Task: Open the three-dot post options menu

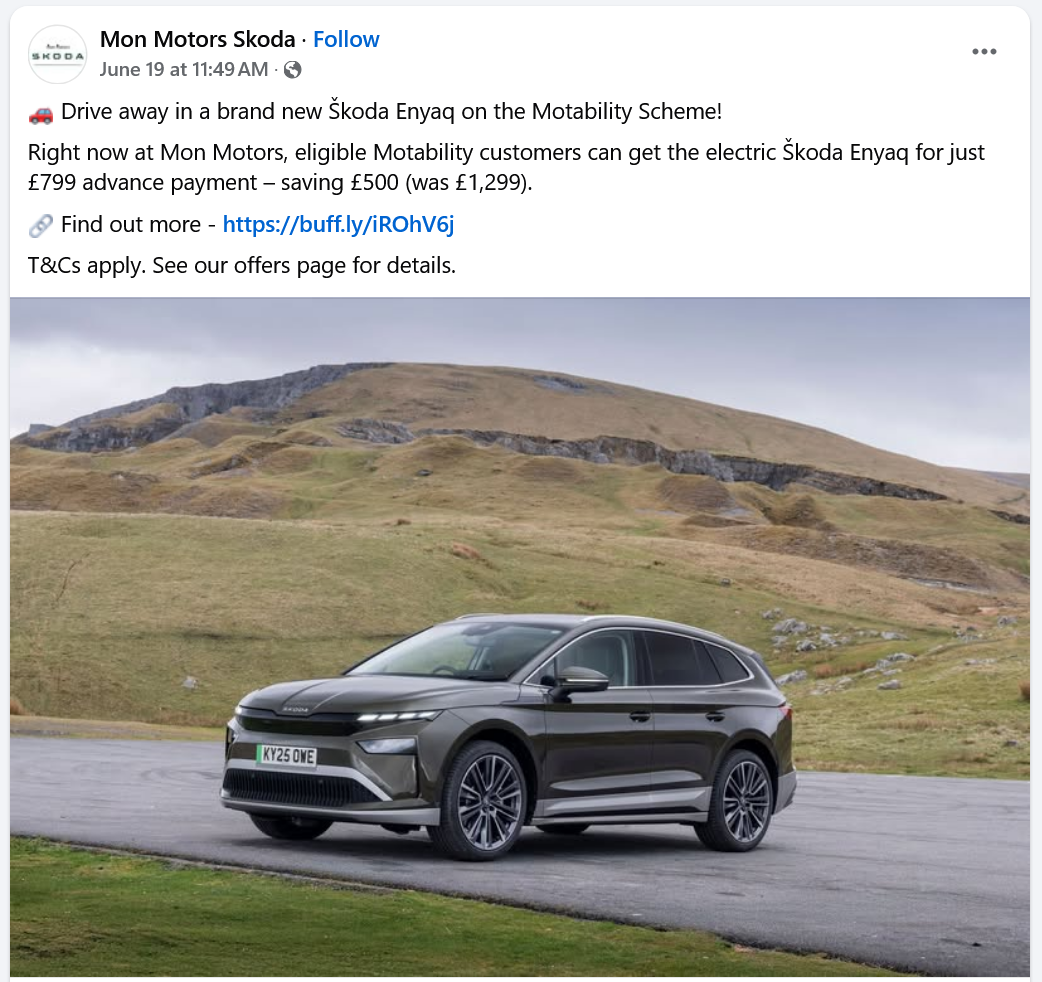Action: (x=984, y=52)
